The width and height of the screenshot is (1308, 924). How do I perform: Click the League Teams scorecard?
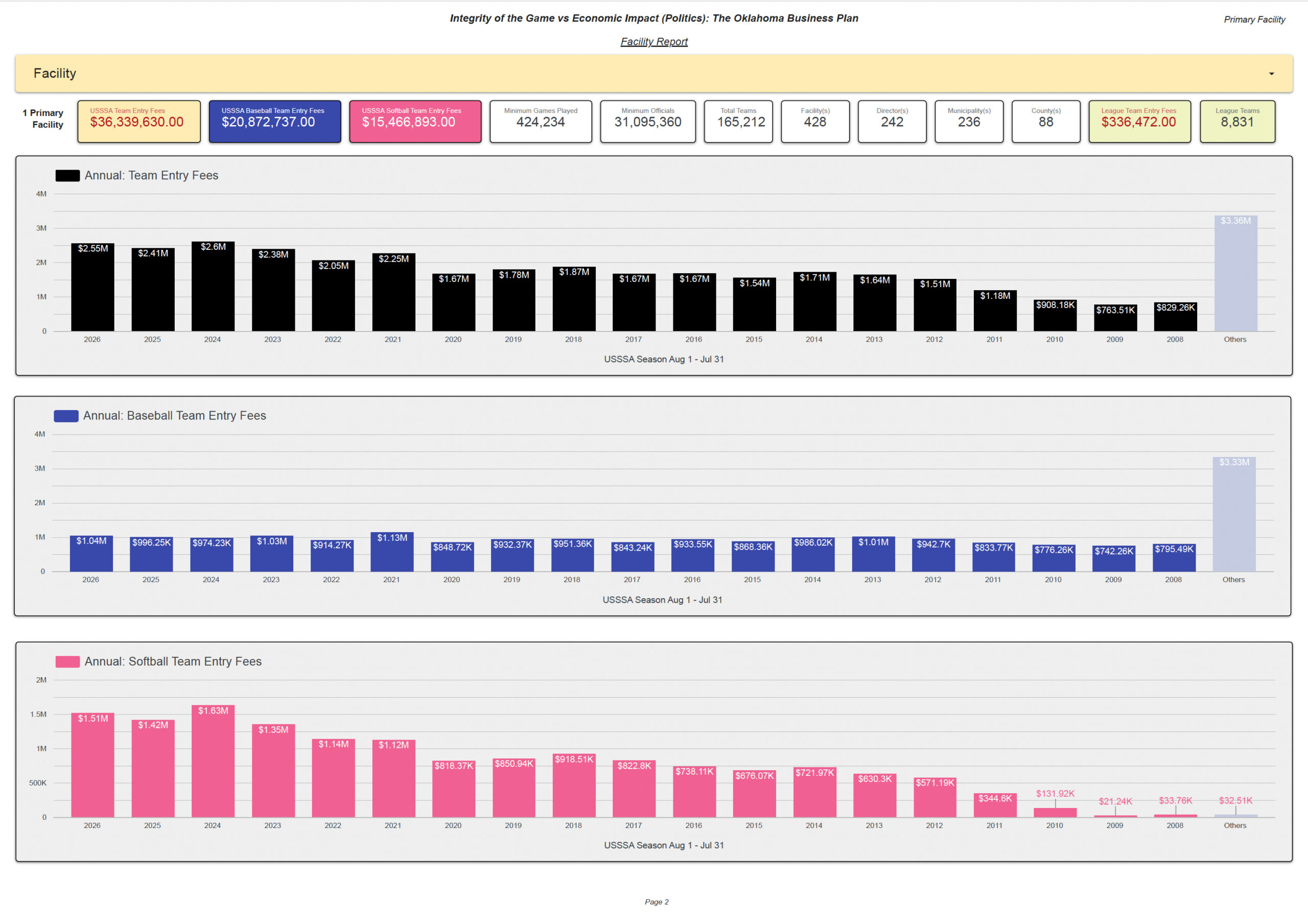point(1237,122)
